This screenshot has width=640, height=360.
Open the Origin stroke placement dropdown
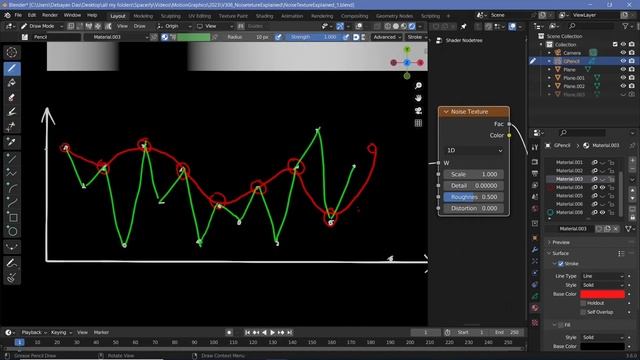click(x=174, y=26)
